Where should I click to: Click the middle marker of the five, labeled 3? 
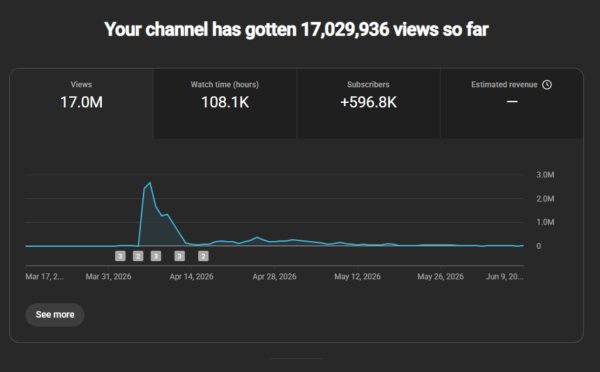(156, 256)
